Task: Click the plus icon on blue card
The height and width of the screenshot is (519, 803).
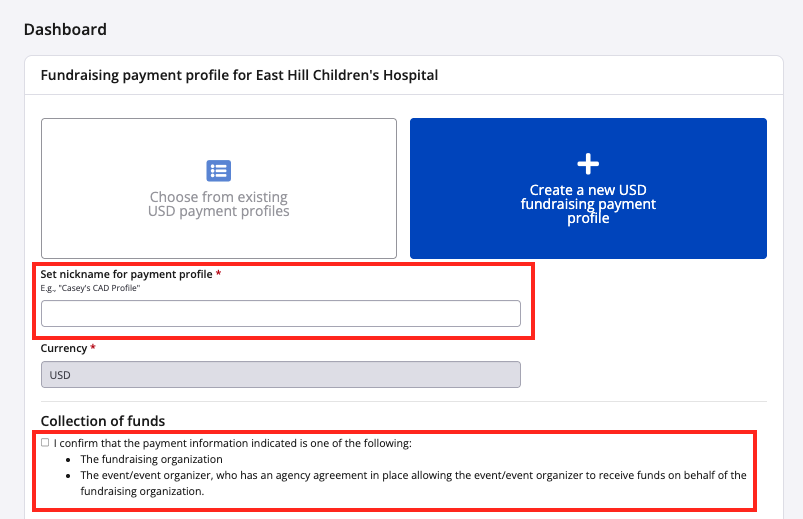Action: [x=588, y=165]
